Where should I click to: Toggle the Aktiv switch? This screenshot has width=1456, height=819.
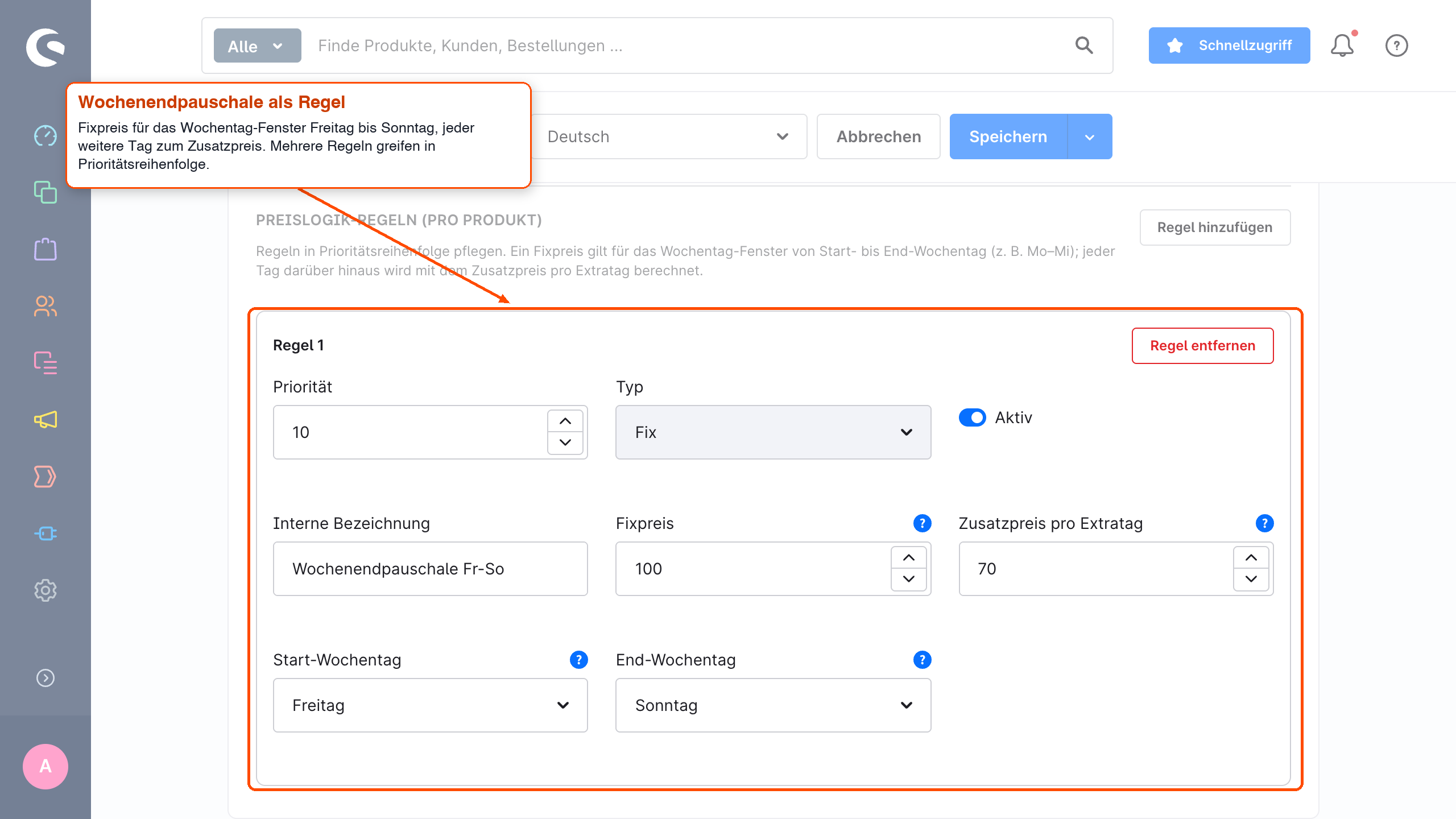click(x=972, y=417)
